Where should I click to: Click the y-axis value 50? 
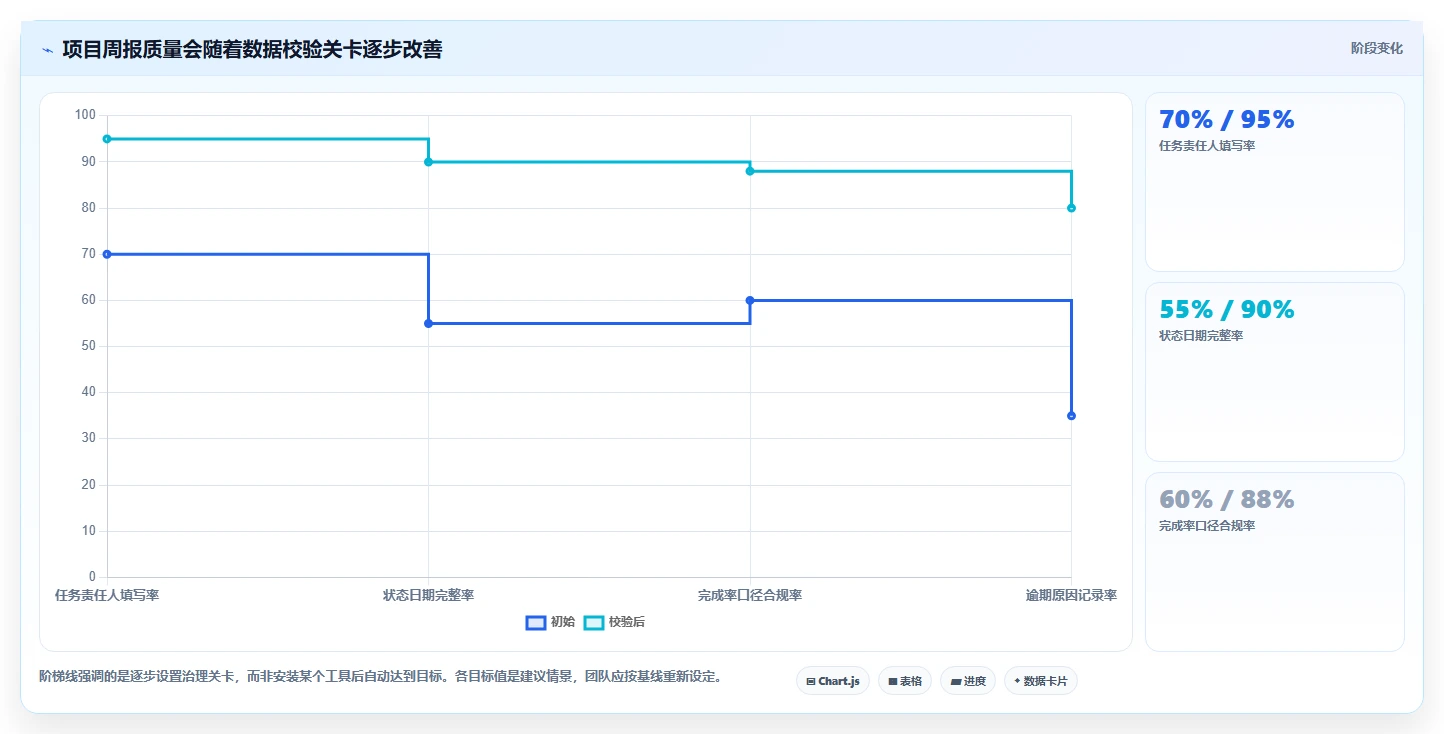tap(89, 346)
